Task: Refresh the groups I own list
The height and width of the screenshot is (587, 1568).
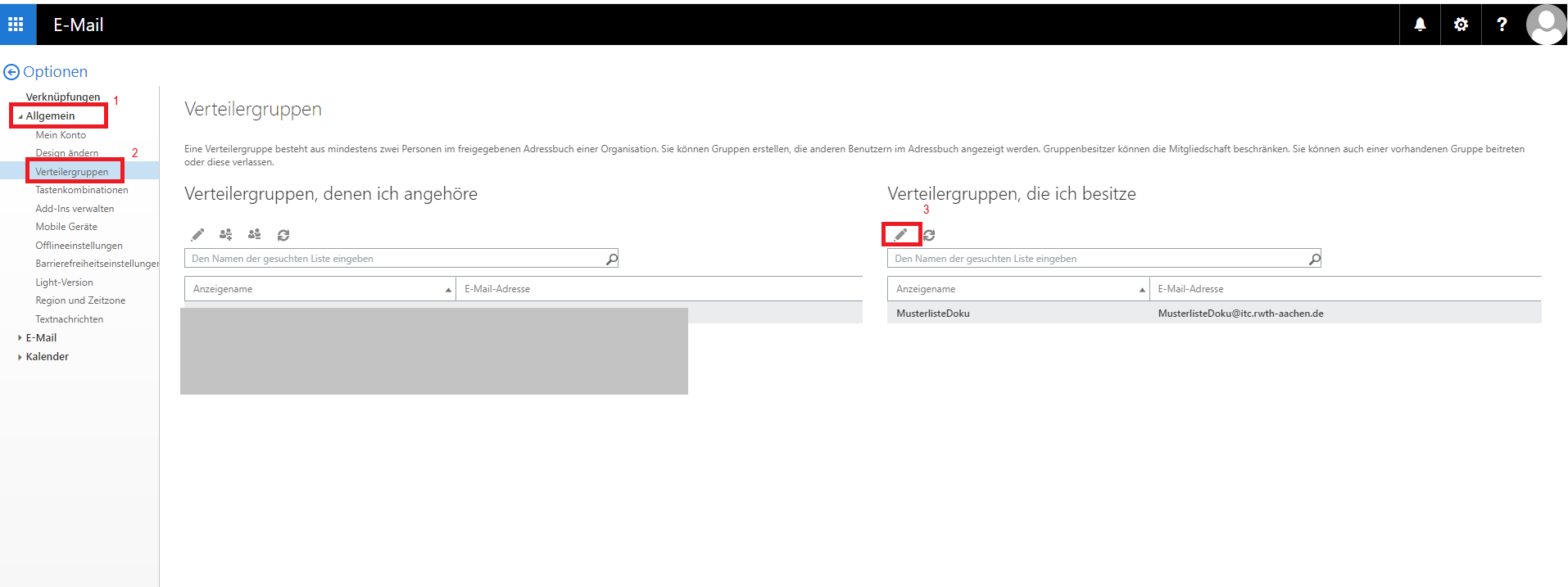Action: pos(929,235)
